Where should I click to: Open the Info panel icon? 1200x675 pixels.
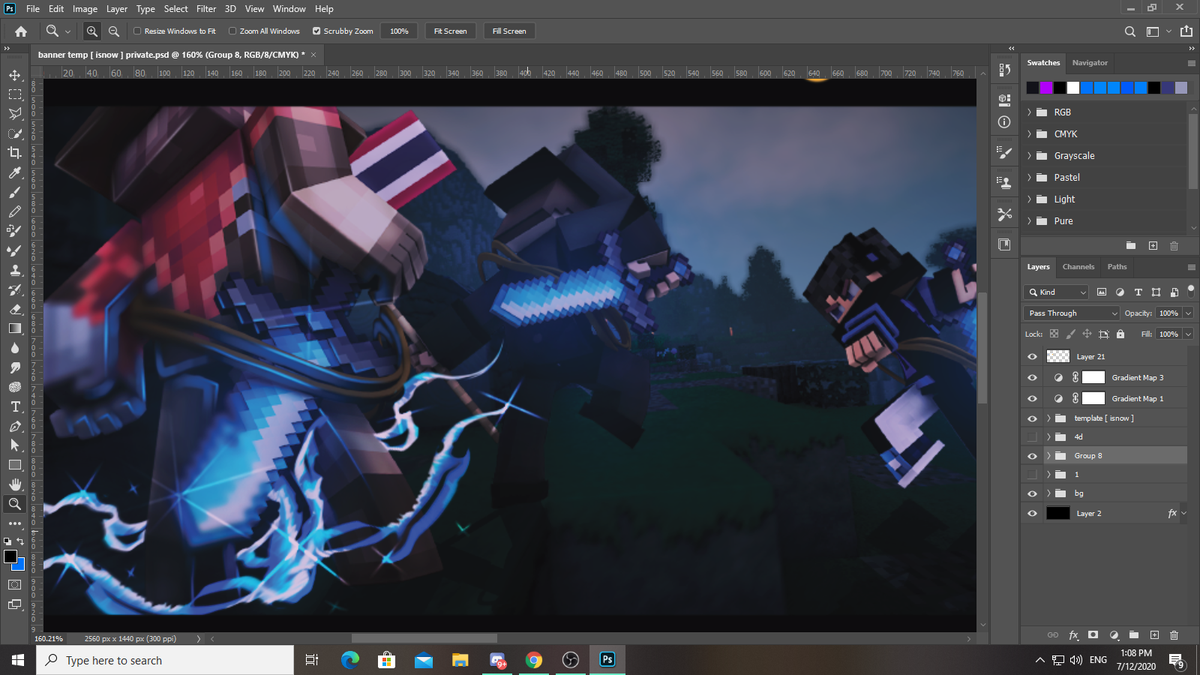pos(1004,122)
